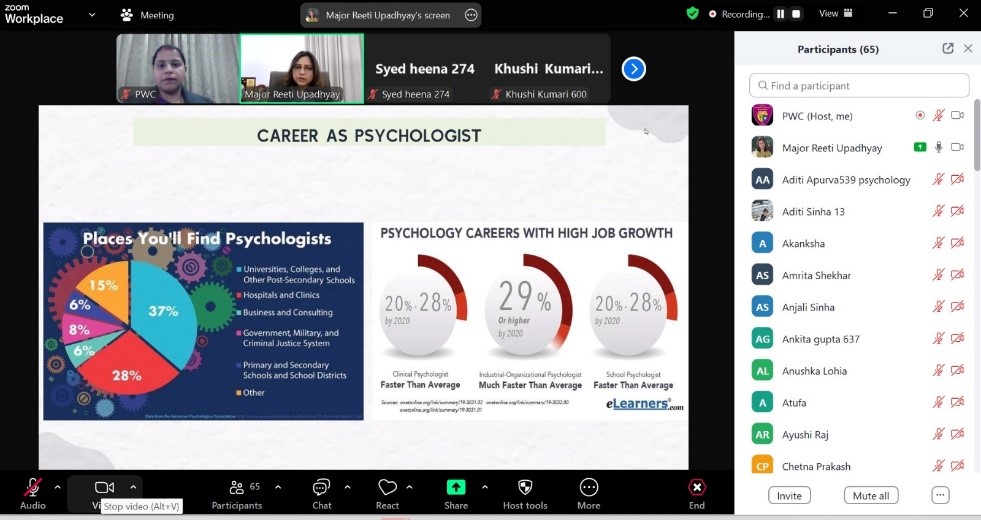981x520 pixels.
Task: Click the red End meeting icon
Action: click(697, 487)
